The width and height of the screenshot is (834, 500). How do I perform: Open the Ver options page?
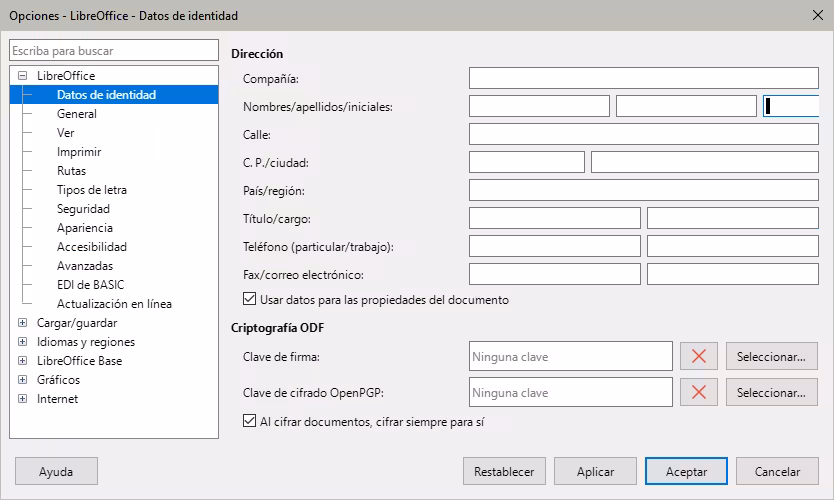tap(65, 133)
